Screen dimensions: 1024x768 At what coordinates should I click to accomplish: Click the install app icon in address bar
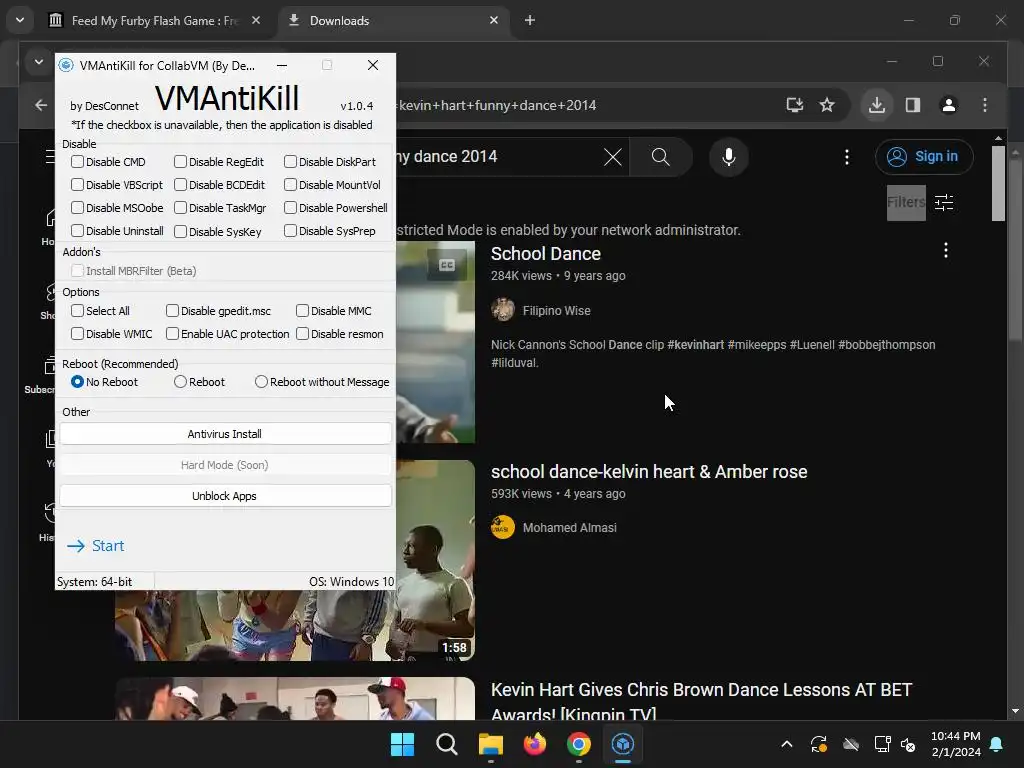(794, 105)
